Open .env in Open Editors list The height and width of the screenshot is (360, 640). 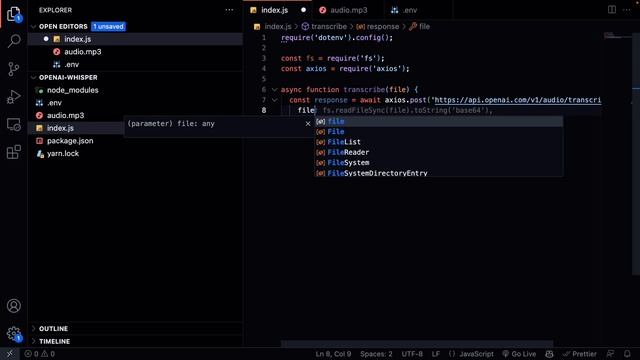click(135, 64)
